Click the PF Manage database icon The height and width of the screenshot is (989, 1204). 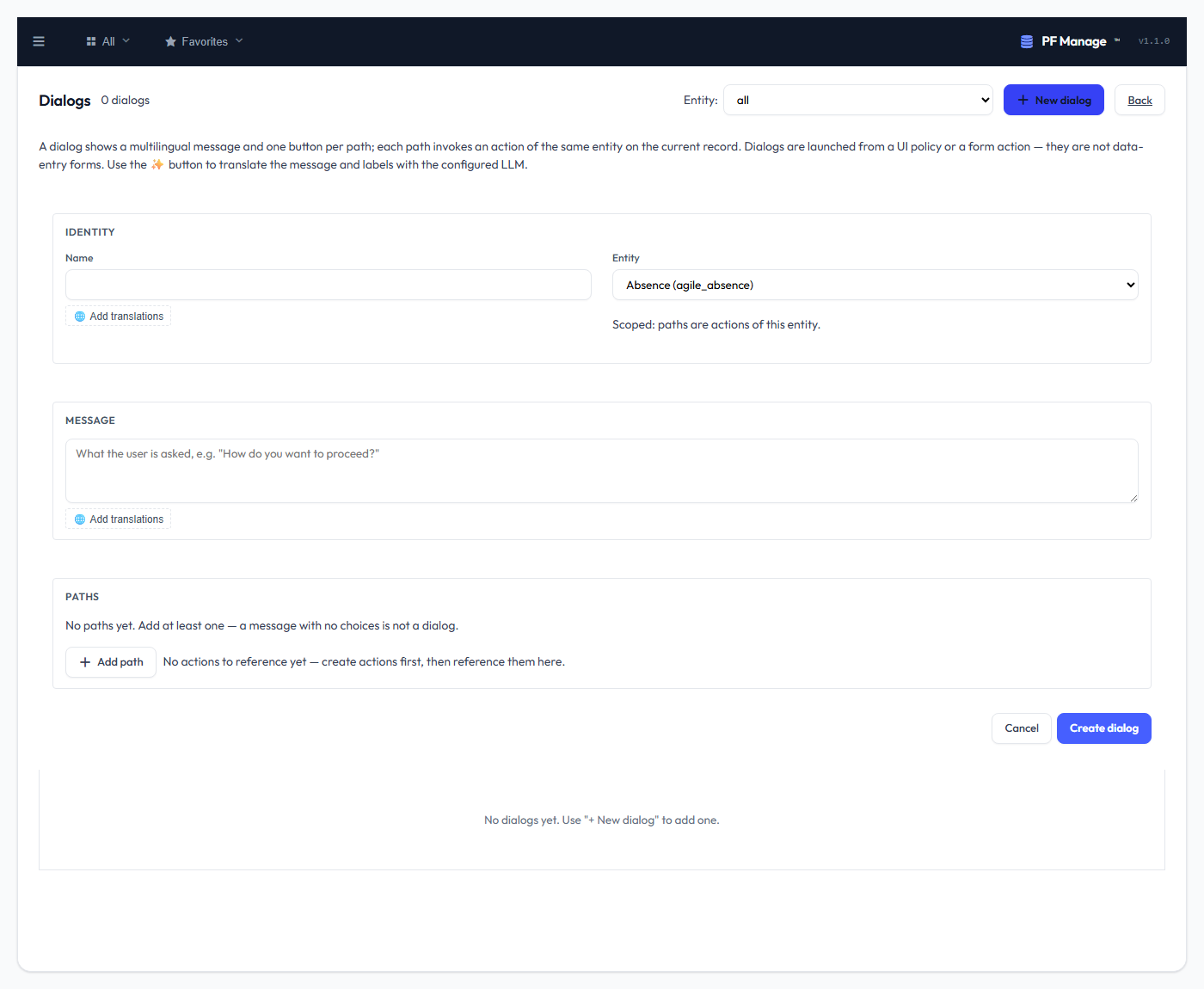1027,41
